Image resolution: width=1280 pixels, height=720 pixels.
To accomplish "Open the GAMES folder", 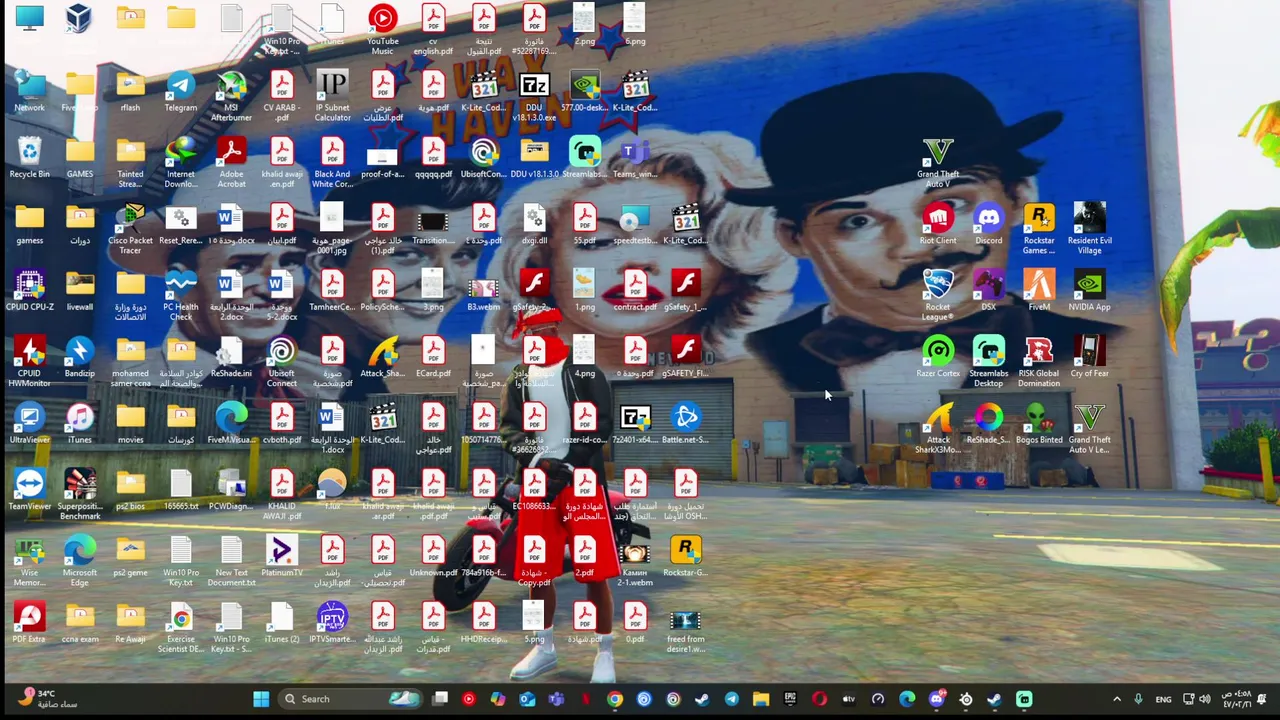I will coord(79,158).
